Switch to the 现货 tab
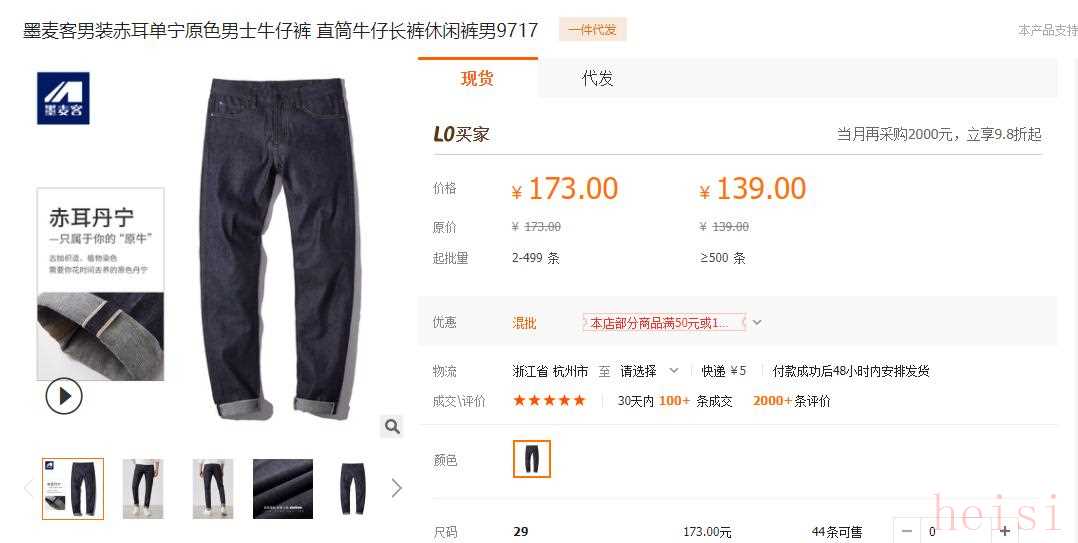1078x543 pixels. click(477, 78)
